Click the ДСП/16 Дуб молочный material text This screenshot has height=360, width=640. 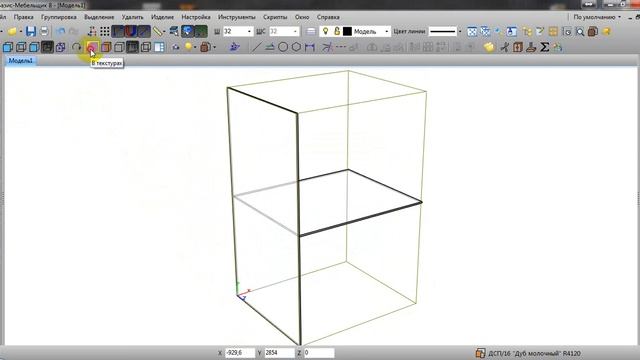[534, 353]
